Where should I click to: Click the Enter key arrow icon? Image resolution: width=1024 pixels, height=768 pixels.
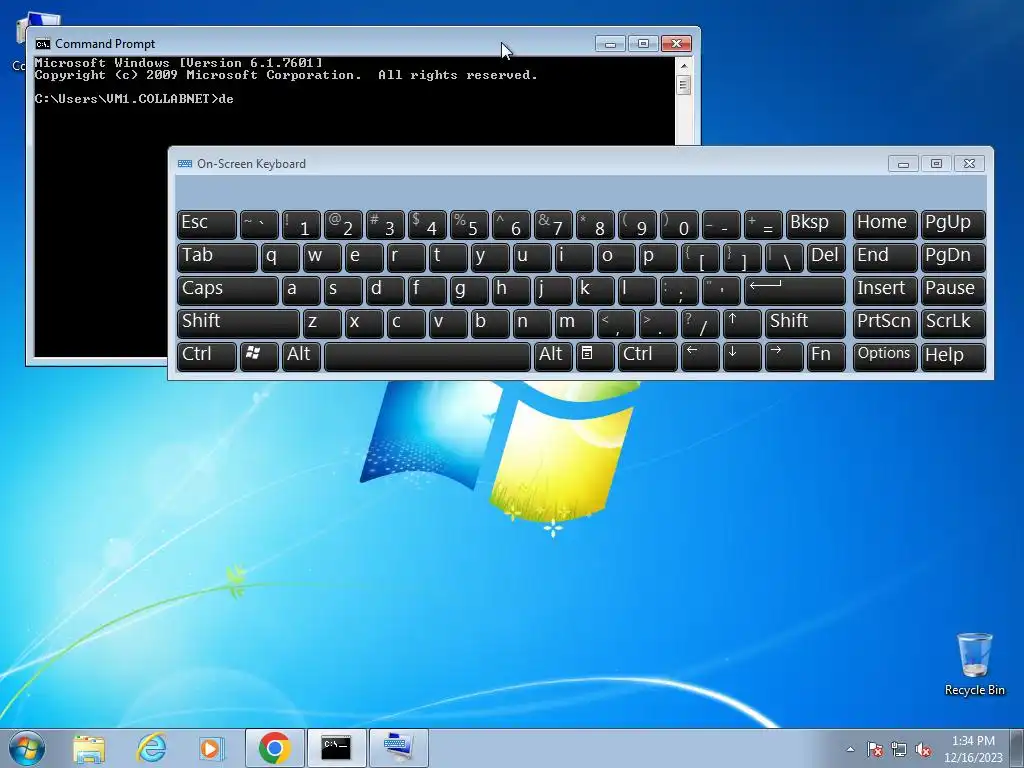tap(794, 290)
